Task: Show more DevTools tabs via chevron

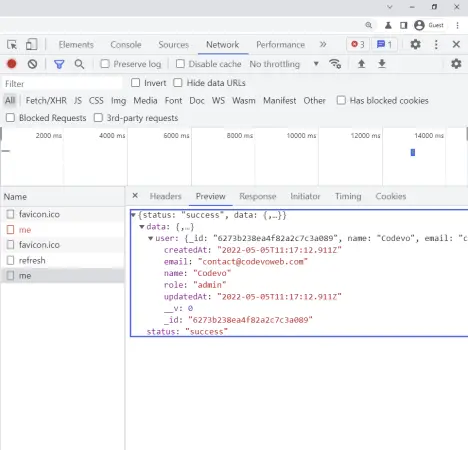Action: click(323, 44)
